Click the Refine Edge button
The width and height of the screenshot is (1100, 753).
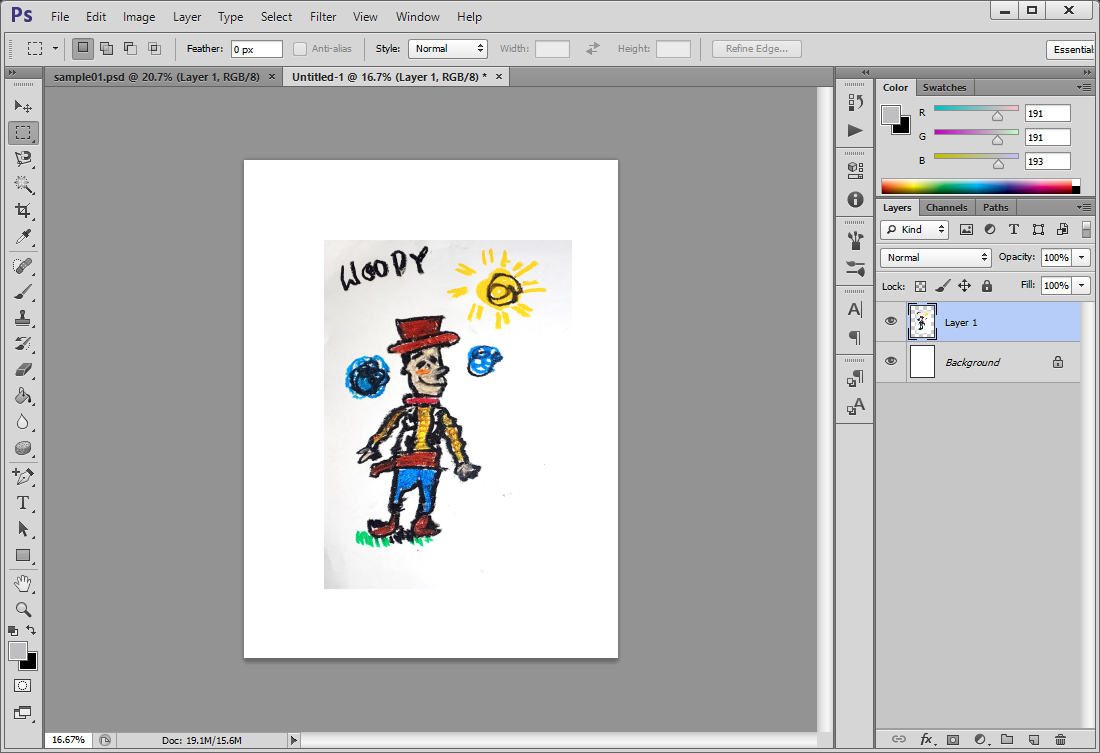pyautogui.click(x=756, y=49)
